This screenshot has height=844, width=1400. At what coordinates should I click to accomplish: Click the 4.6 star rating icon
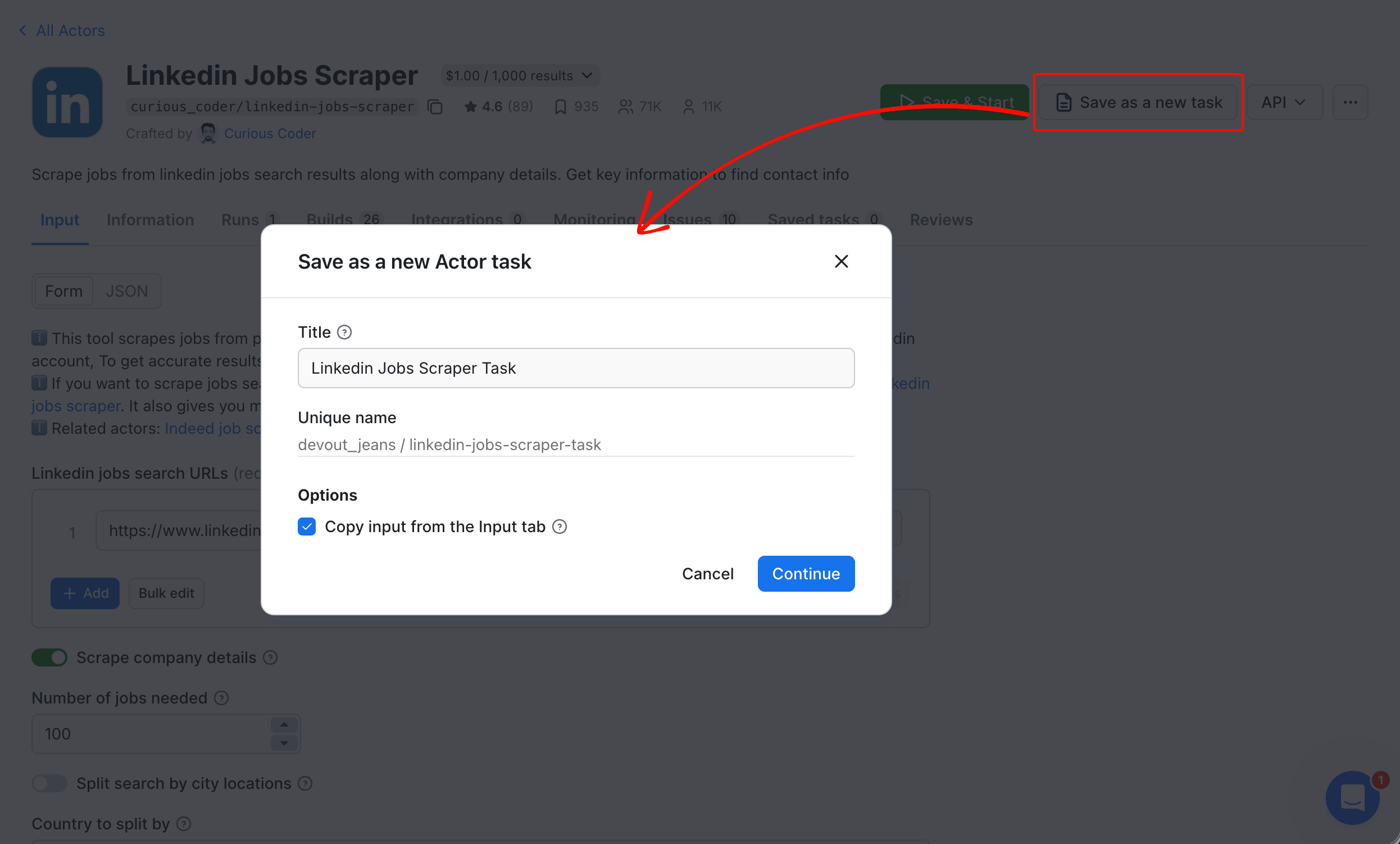click(470, 106)
